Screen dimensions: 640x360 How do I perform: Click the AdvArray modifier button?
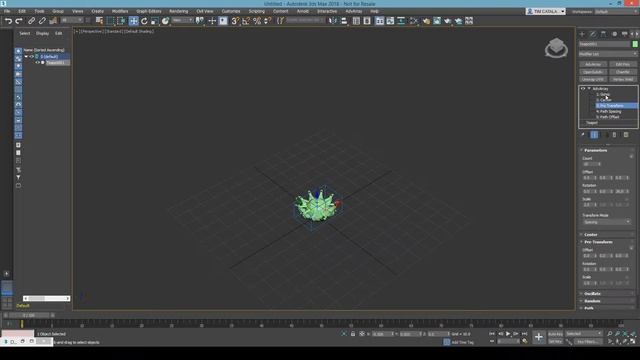tap(593, 64)
